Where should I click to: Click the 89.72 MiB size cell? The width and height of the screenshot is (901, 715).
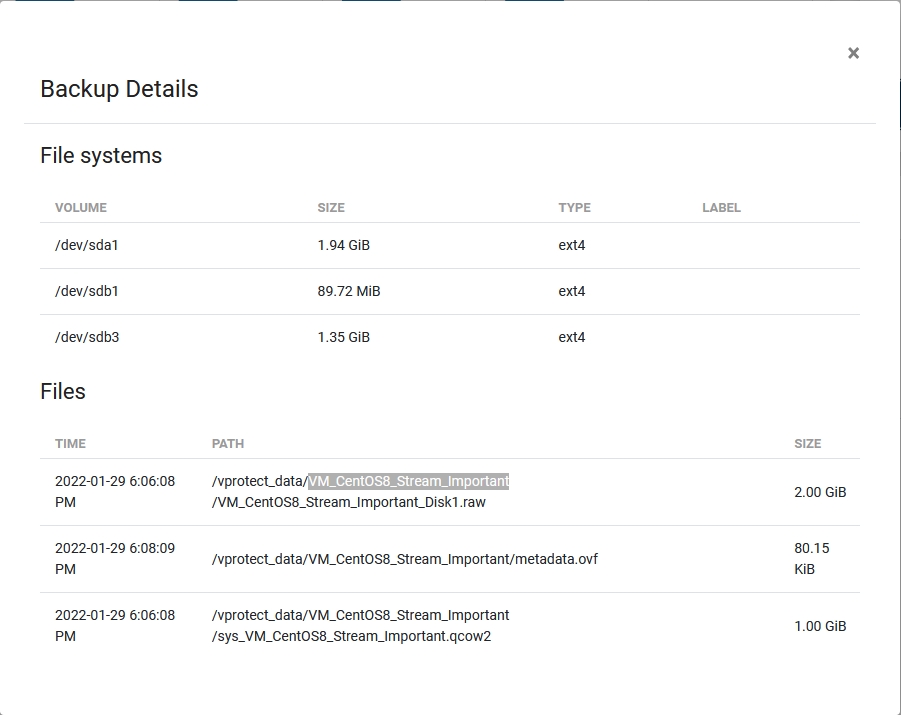(x=349, y=291)
